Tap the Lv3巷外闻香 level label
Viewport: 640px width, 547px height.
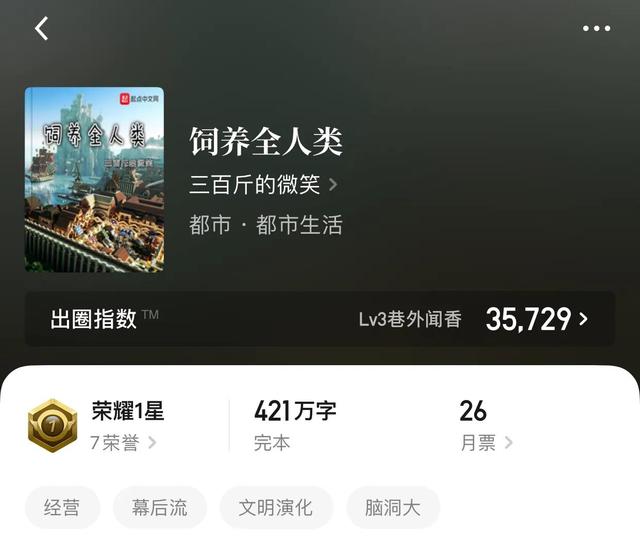410,319
